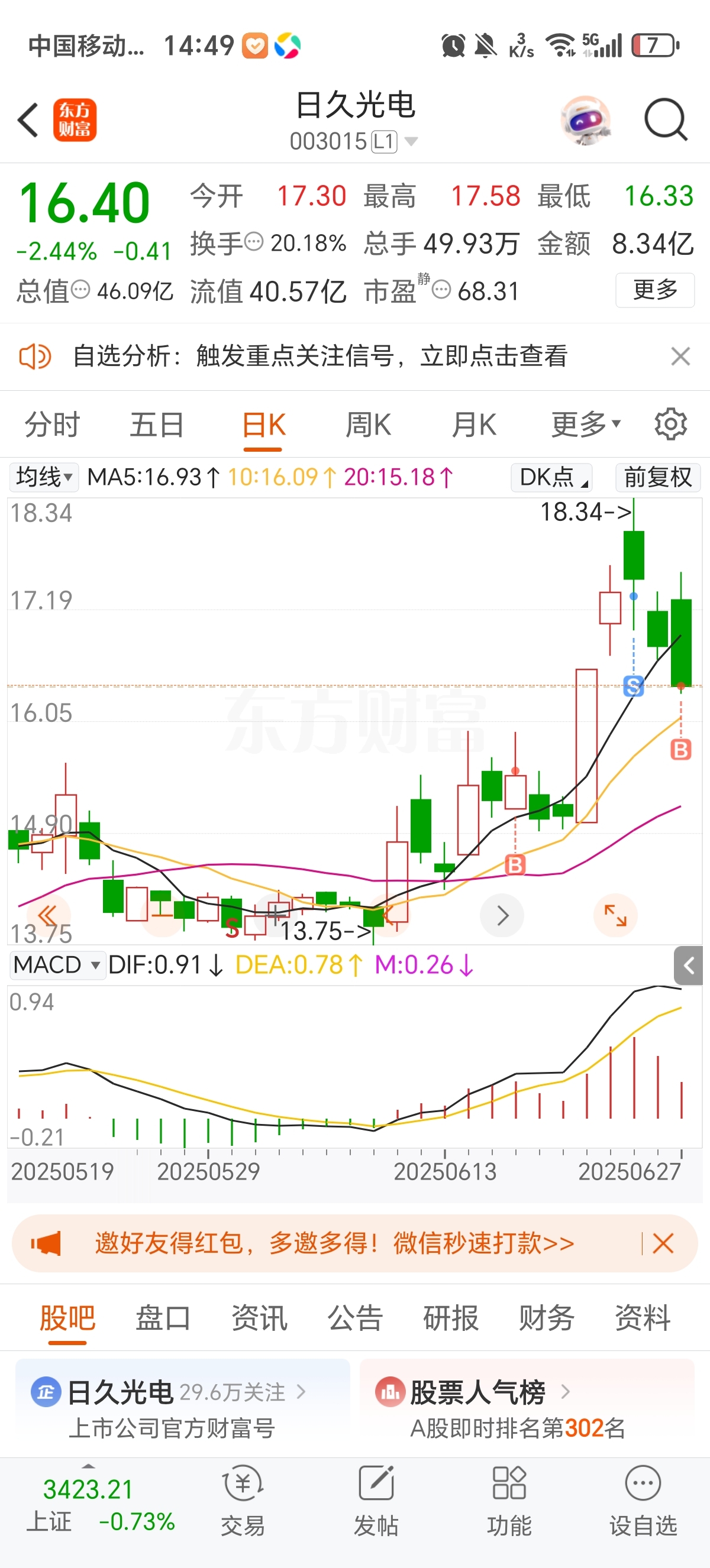Select the 股吧 tab

(x=67, y=1318)
